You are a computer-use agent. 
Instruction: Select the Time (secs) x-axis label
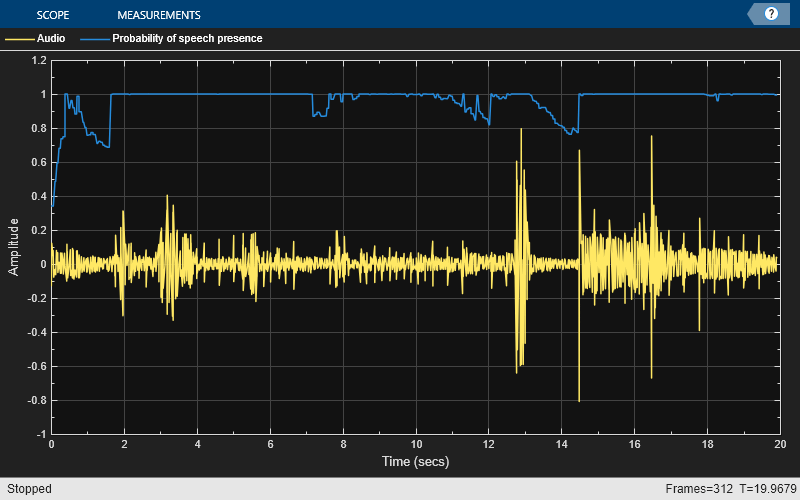416,462
